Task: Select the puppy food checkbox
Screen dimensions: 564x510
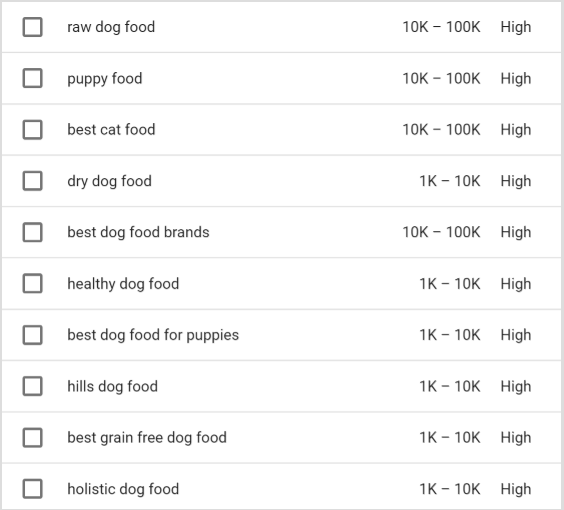Action: coord(33,78)
